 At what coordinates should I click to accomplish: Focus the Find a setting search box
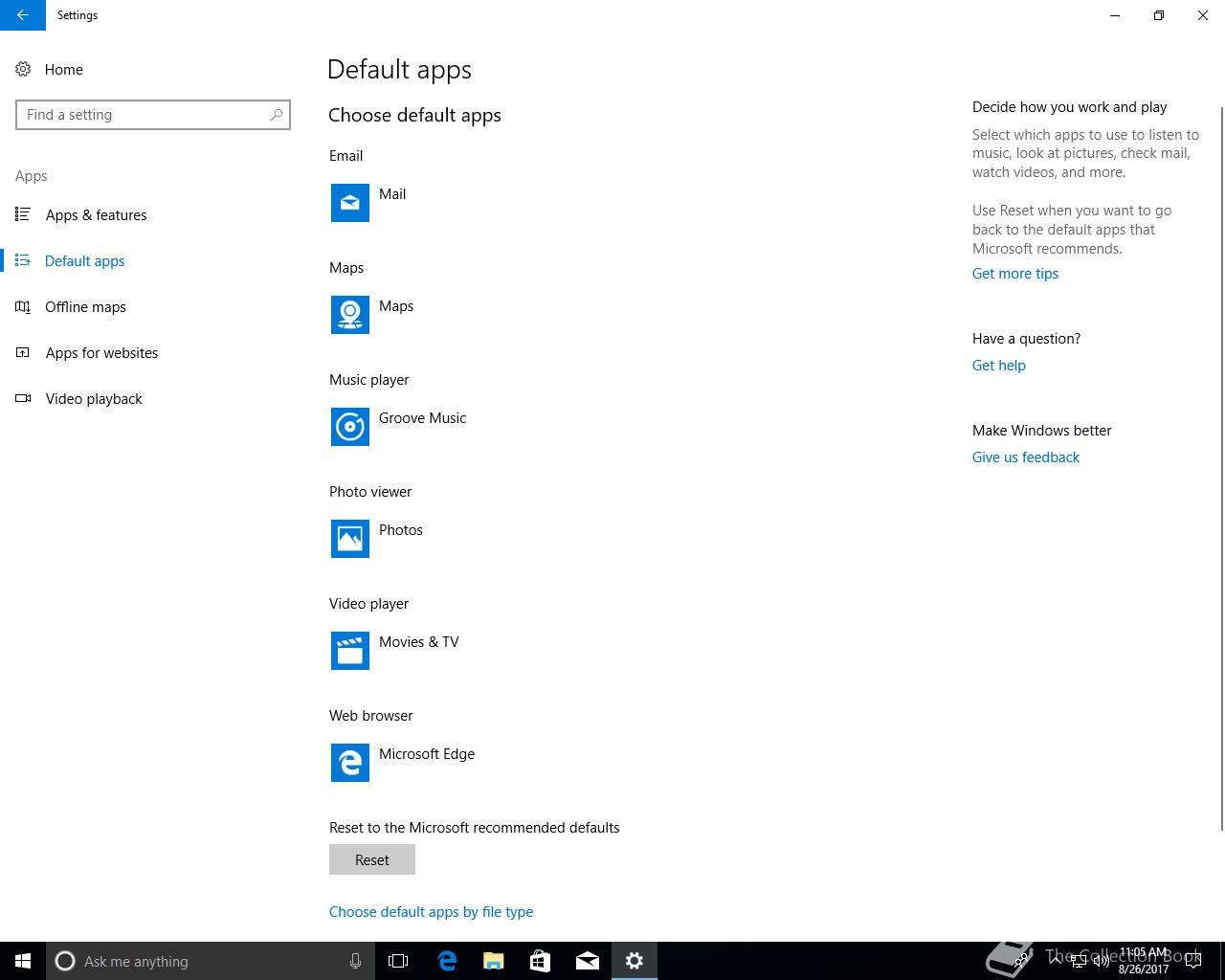pos(153,115)
